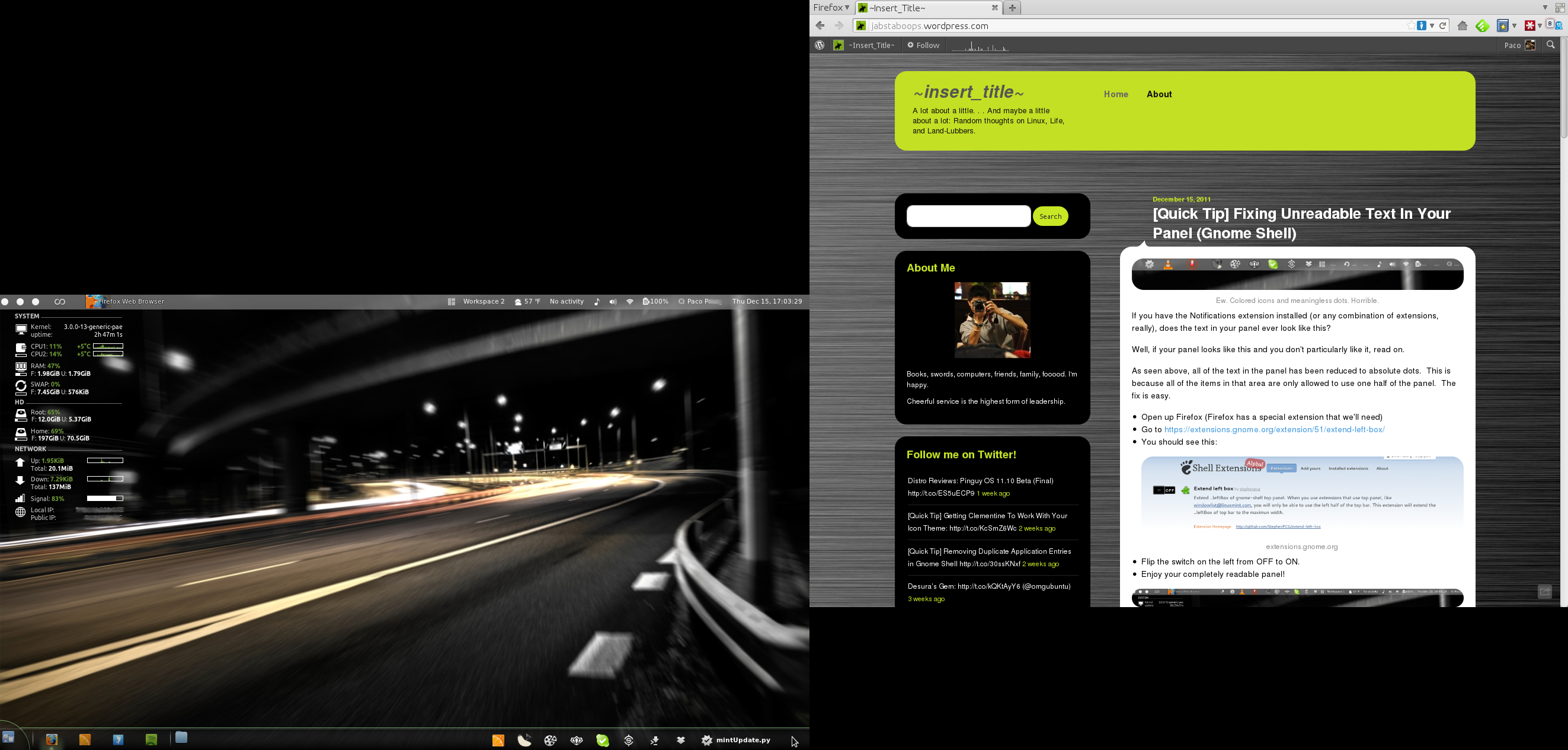Click floating share icon at page corner
The width and height of the screenshot is (1568, 750).
tap(1544, 592)
